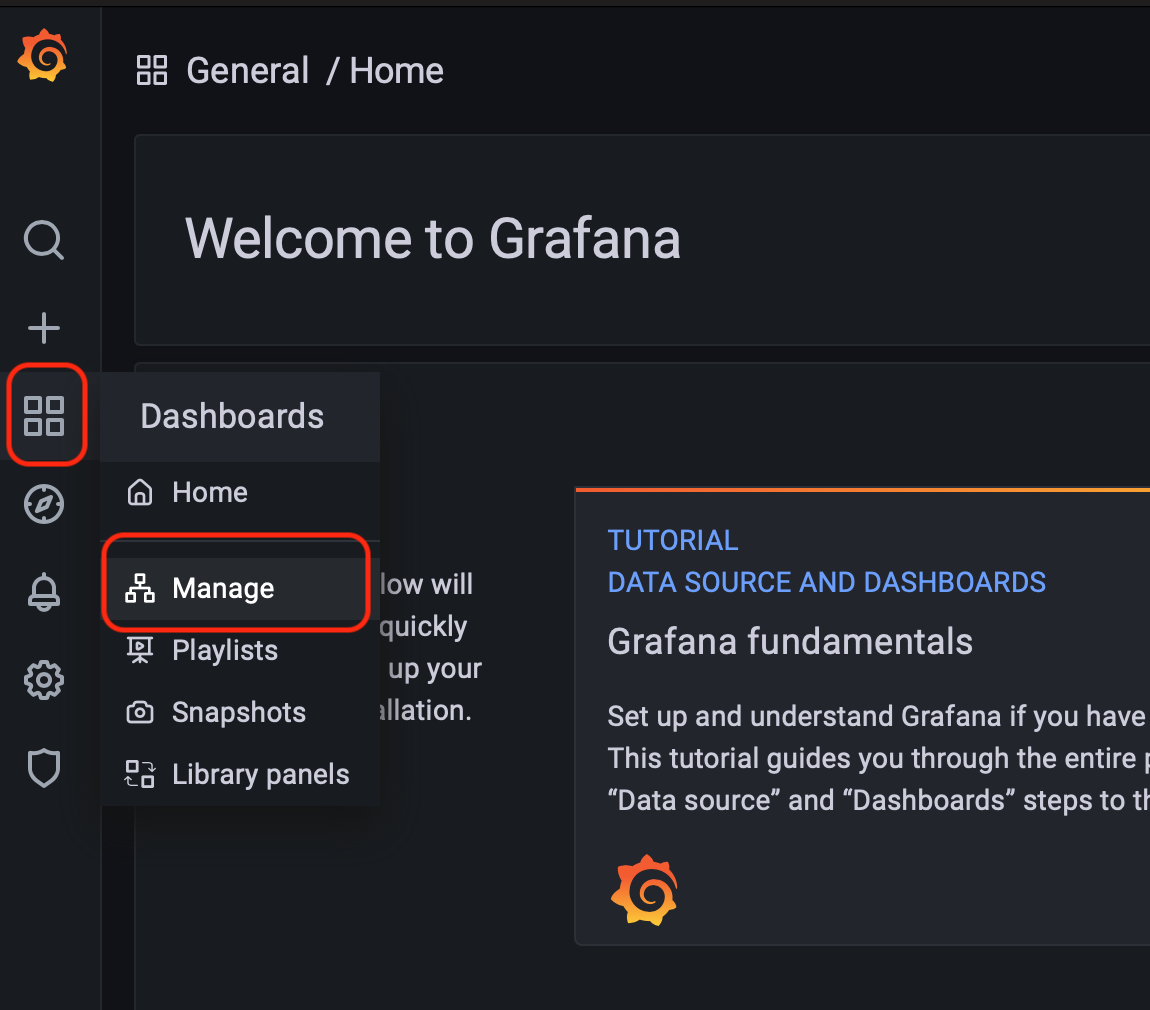Image resolution: width=1150 pixels, height=1010 pixels.
Task: Open the search magnifier in the sidebar
Action: (x=44, y=240)
